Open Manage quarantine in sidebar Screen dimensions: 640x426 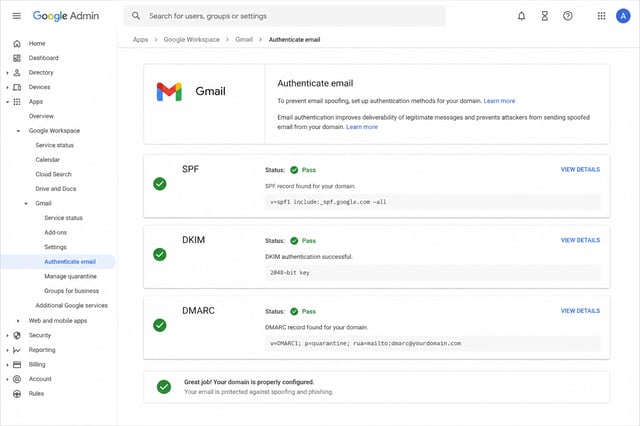coord(70,276)
